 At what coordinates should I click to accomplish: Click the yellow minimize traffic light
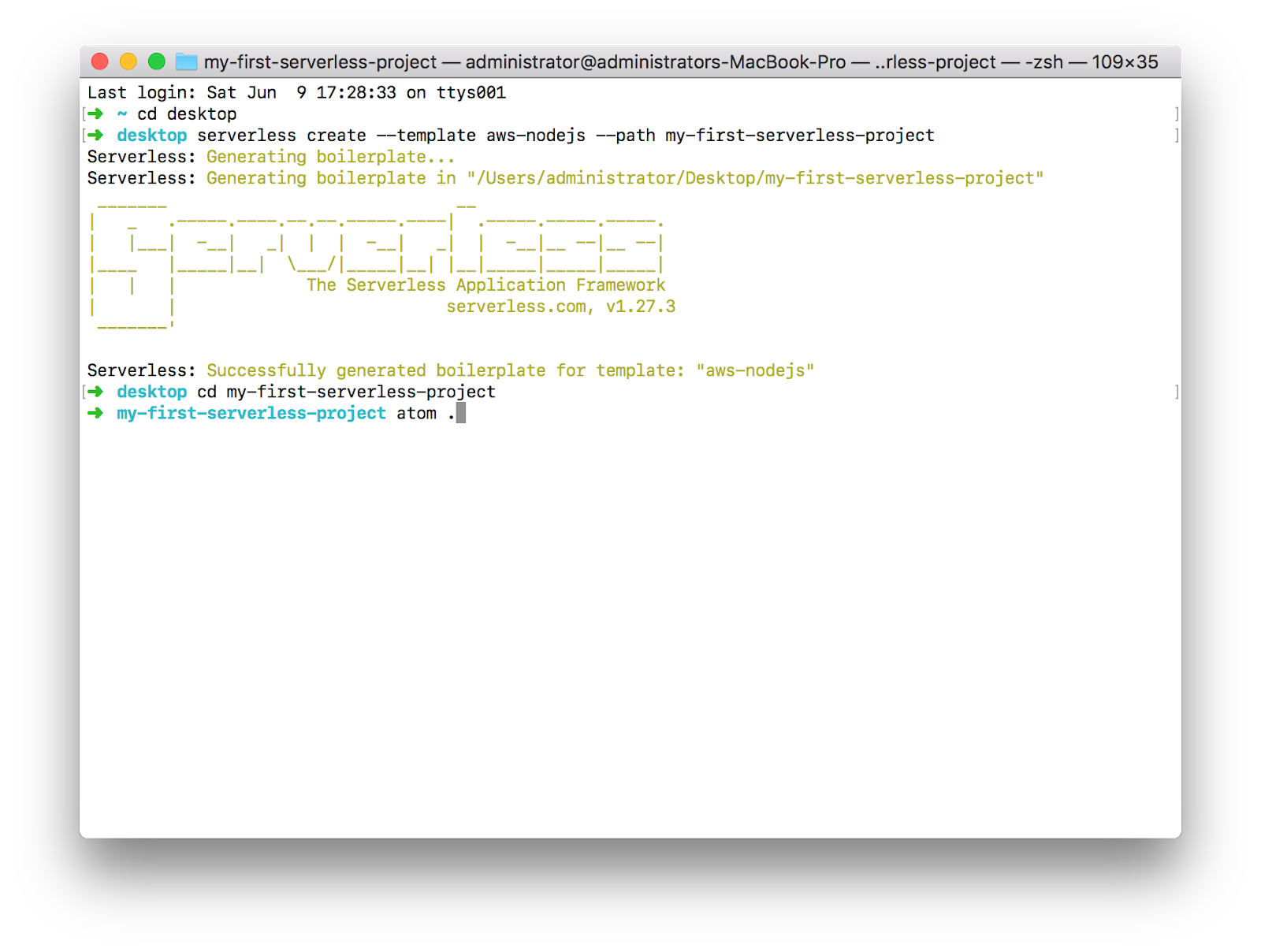tap(128, 60)
